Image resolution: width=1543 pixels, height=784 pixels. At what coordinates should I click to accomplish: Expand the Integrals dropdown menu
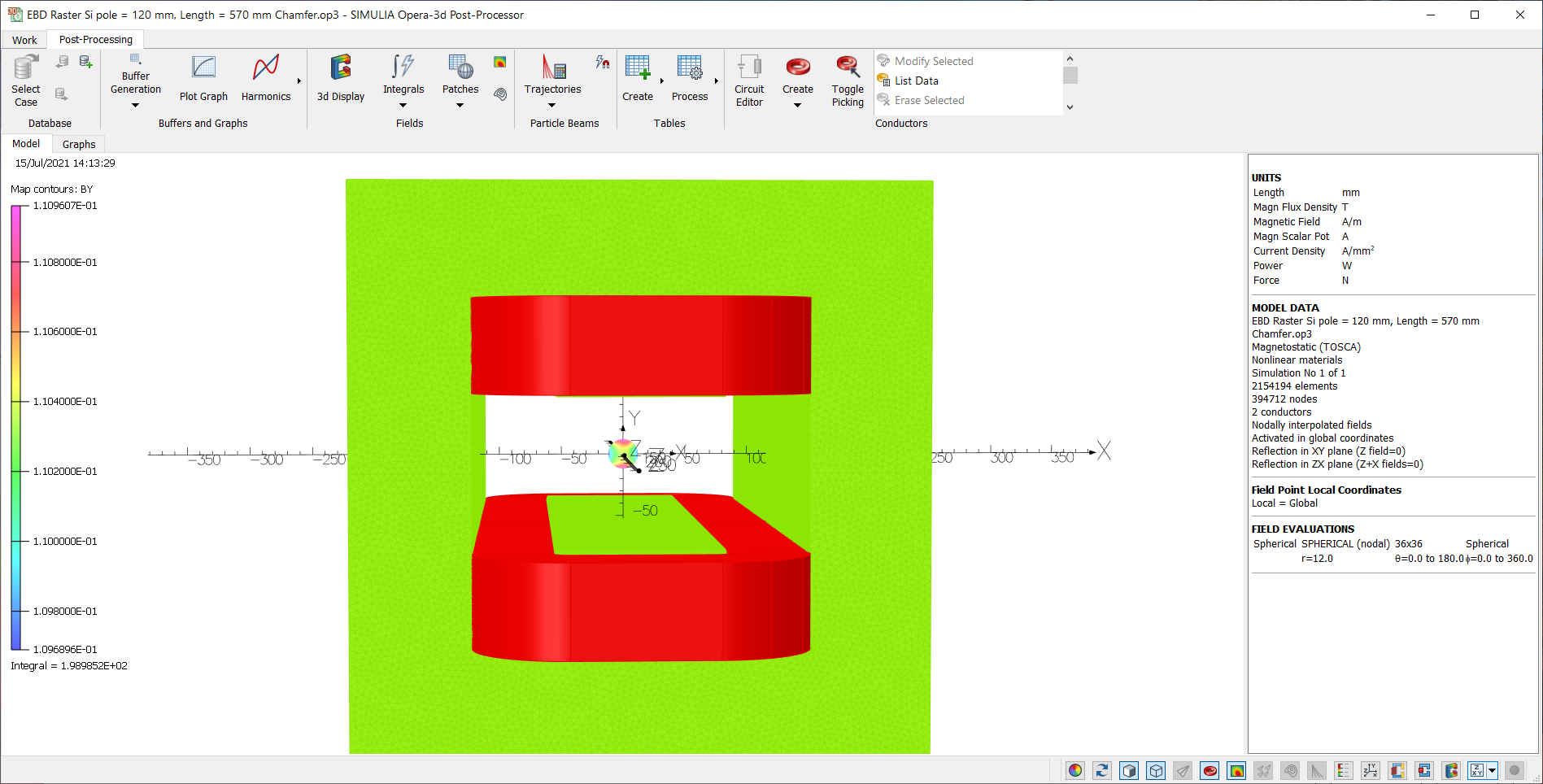pyautogui.click(x=403, y=105)
